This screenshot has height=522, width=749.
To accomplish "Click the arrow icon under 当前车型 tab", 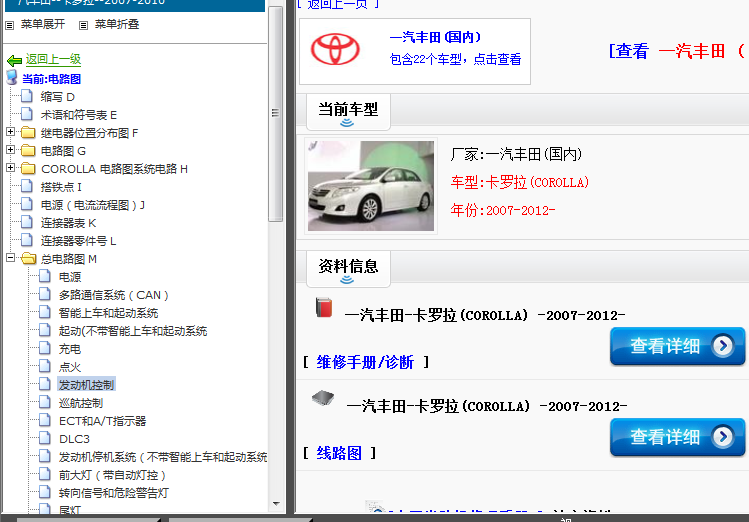I will (x=347, y=123).
